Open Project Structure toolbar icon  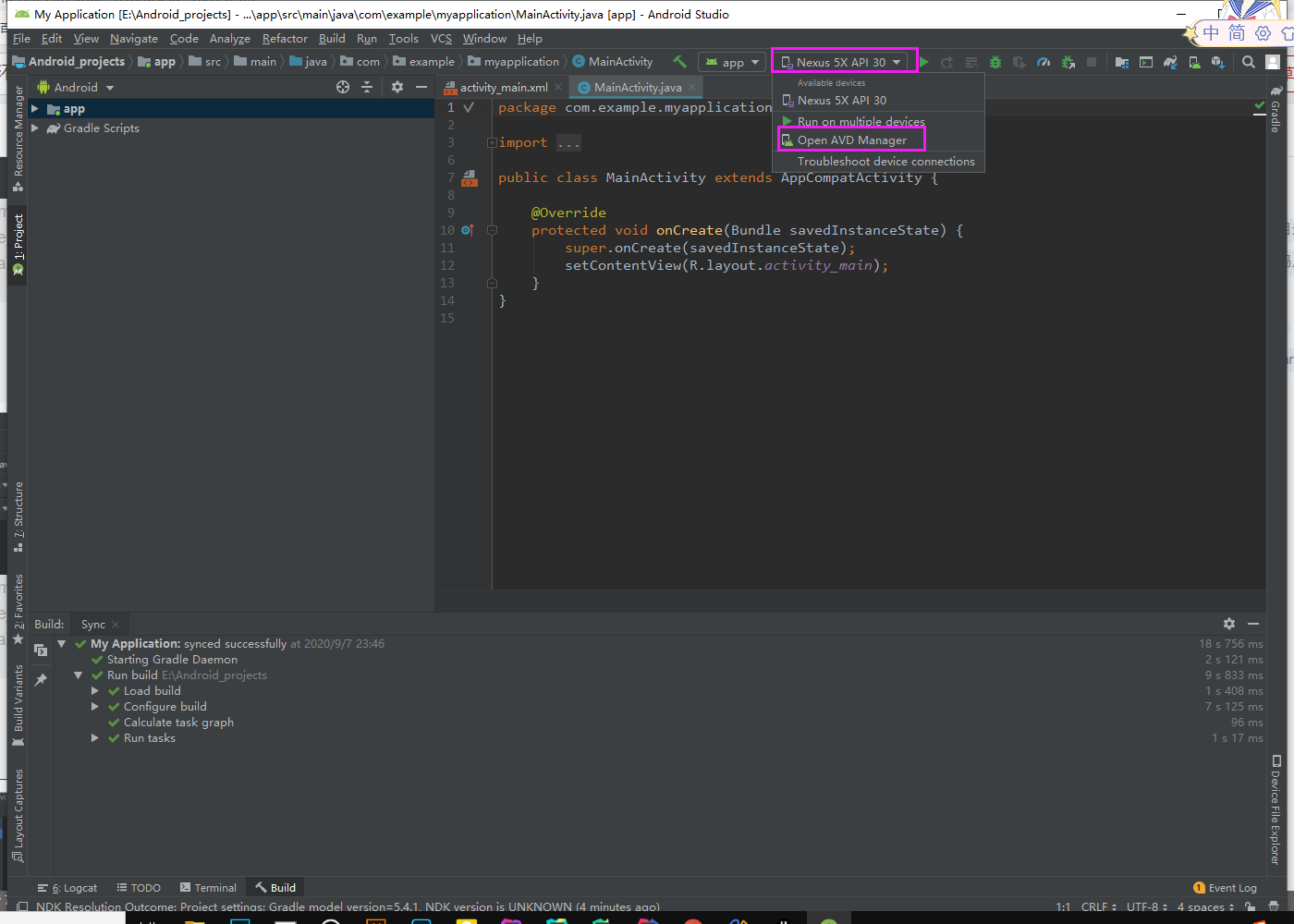[1122, 62]
